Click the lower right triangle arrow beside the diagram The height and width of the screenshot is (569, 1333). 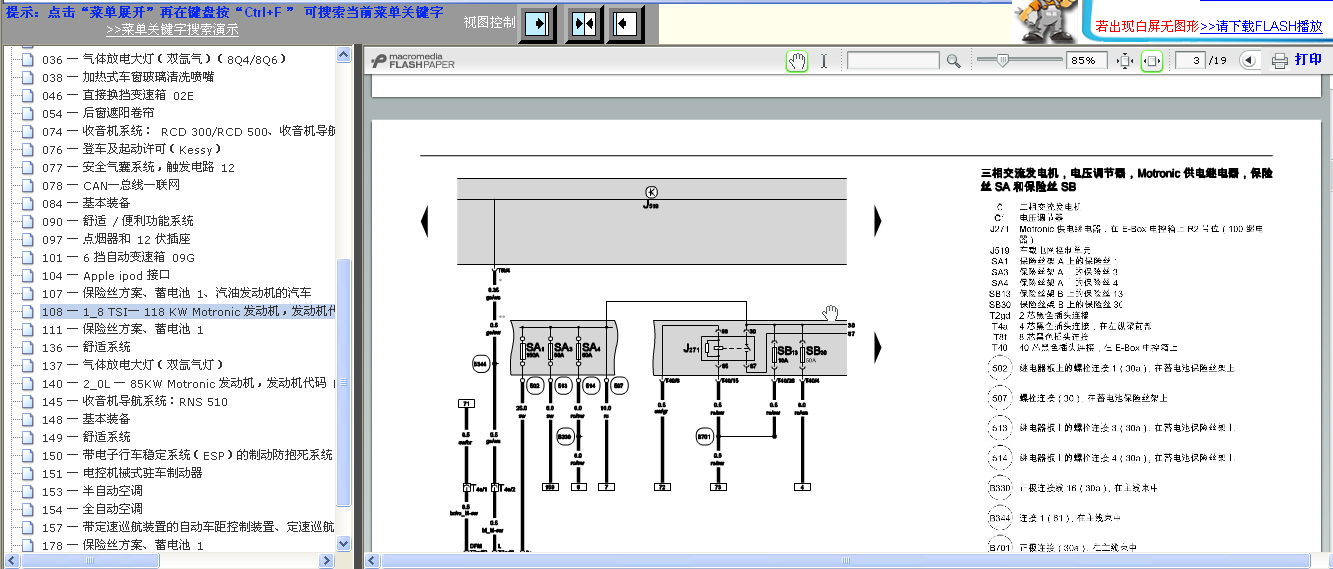(x=878, y=347)
